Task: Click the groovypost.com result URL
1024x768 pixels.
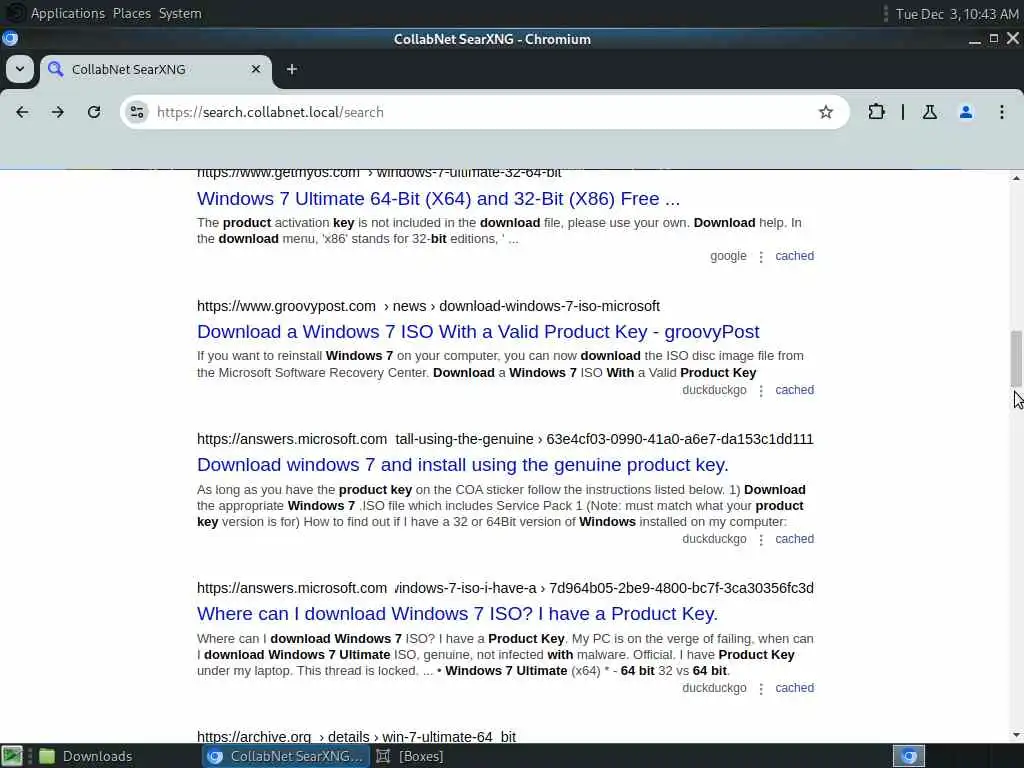Action: [428, 306]
